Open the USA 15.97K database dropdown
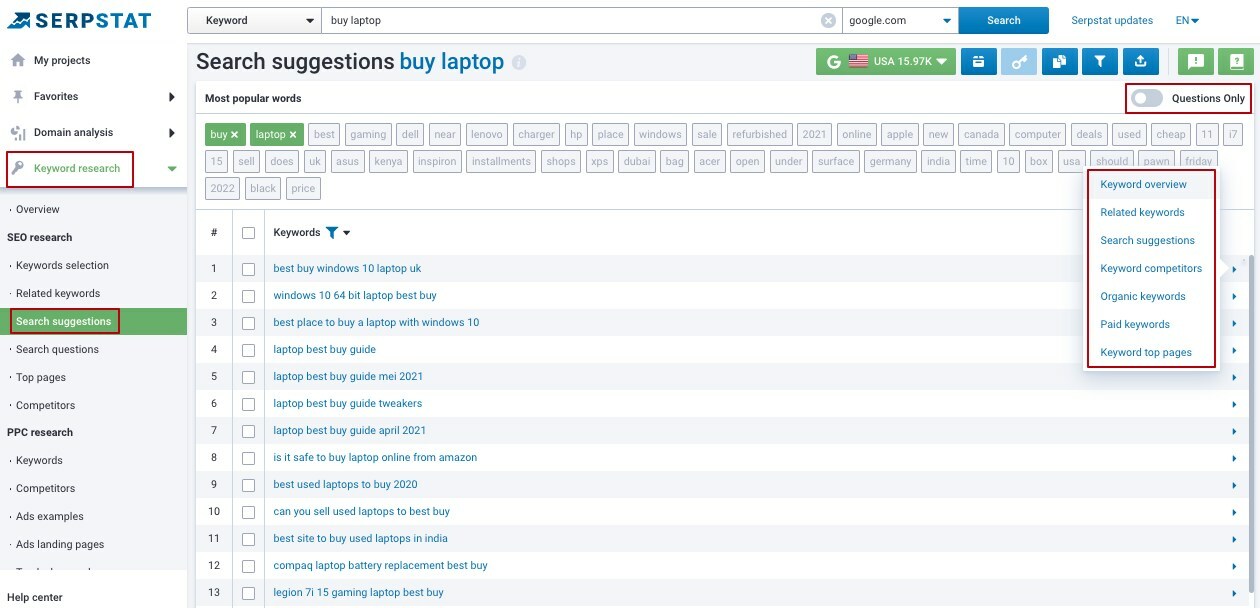 [x=885, y=62]
